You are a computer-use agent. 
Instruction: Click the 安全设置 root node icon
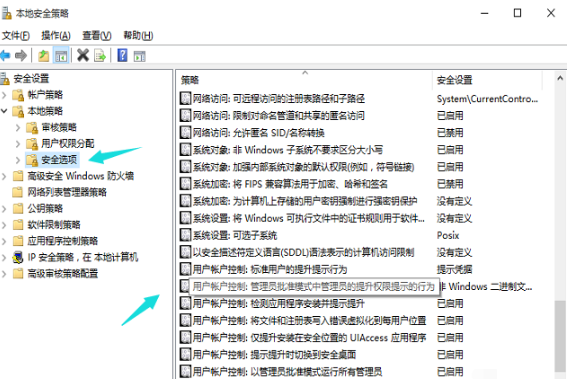[x=4, y=78]
